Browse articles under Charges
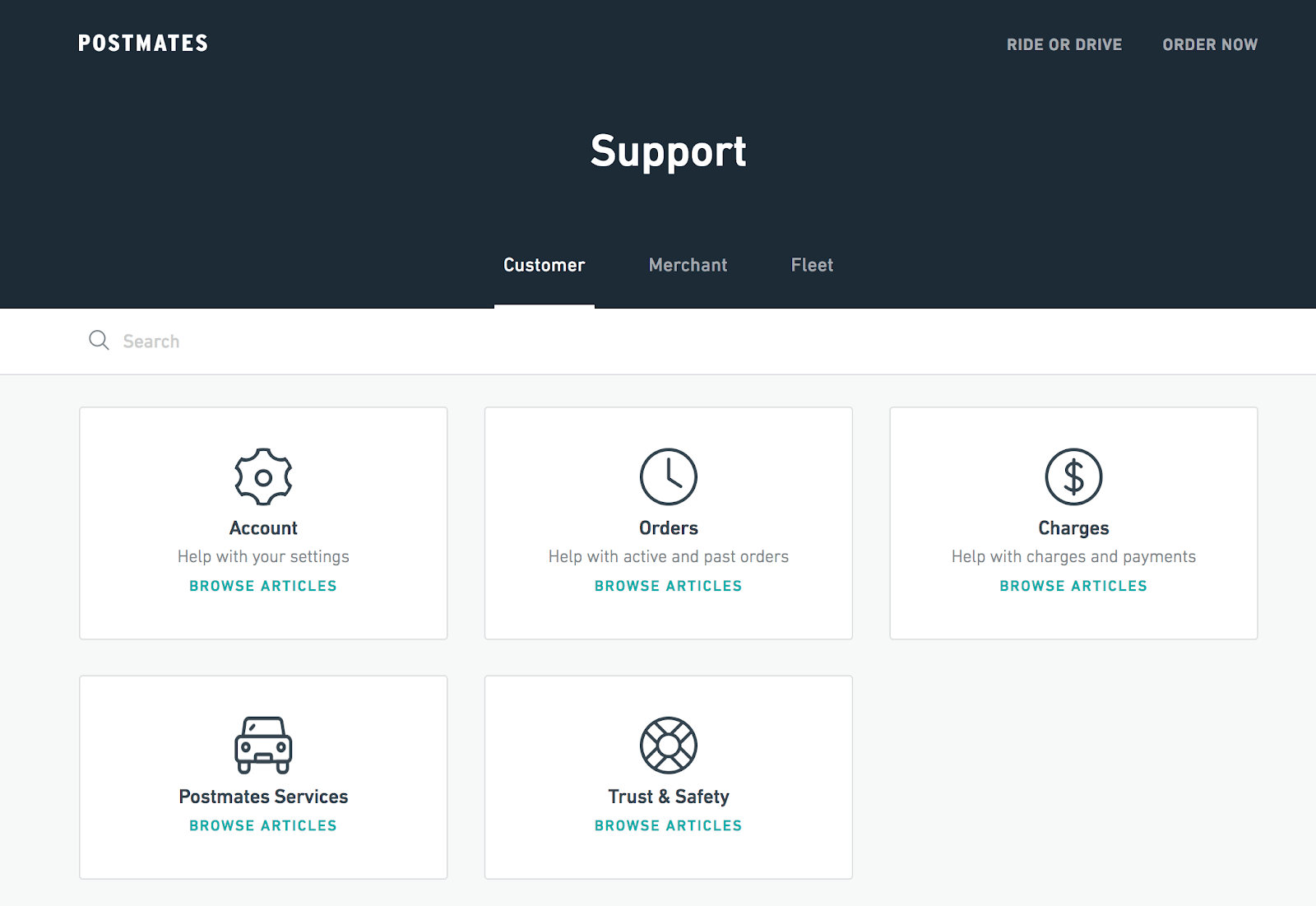Image resolution: width=1316 pixels, height=906 pixels. click(1073, 586)
